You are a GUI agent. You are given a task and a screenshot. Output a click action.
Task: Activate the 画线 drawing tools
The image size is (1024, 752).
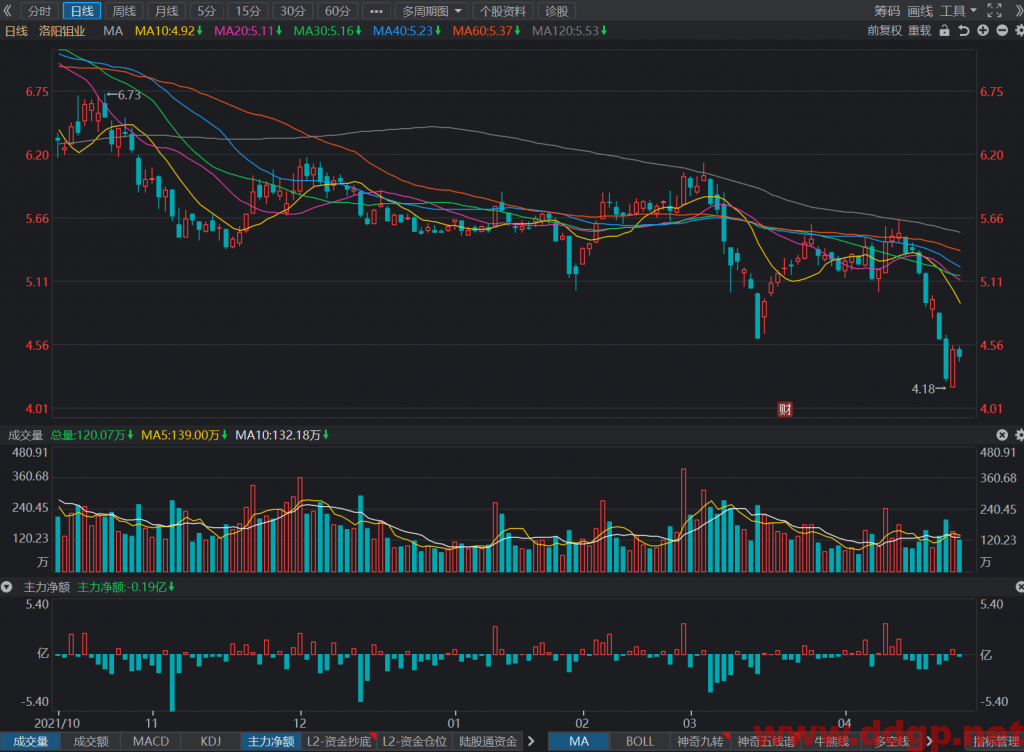920,11
